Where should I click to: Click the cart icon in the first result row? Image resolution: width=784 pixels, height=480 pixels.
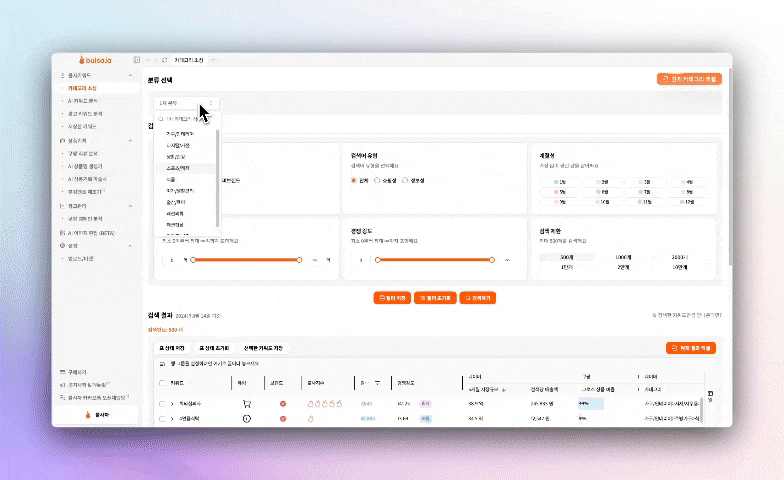(x=246, y=404)
